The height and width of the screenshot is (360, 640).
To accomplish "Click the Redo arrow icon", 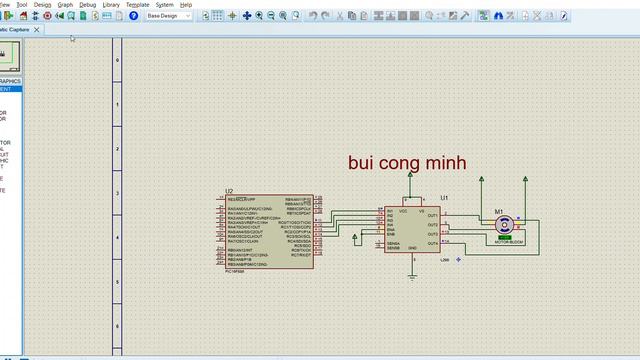I will pos(325,16).
